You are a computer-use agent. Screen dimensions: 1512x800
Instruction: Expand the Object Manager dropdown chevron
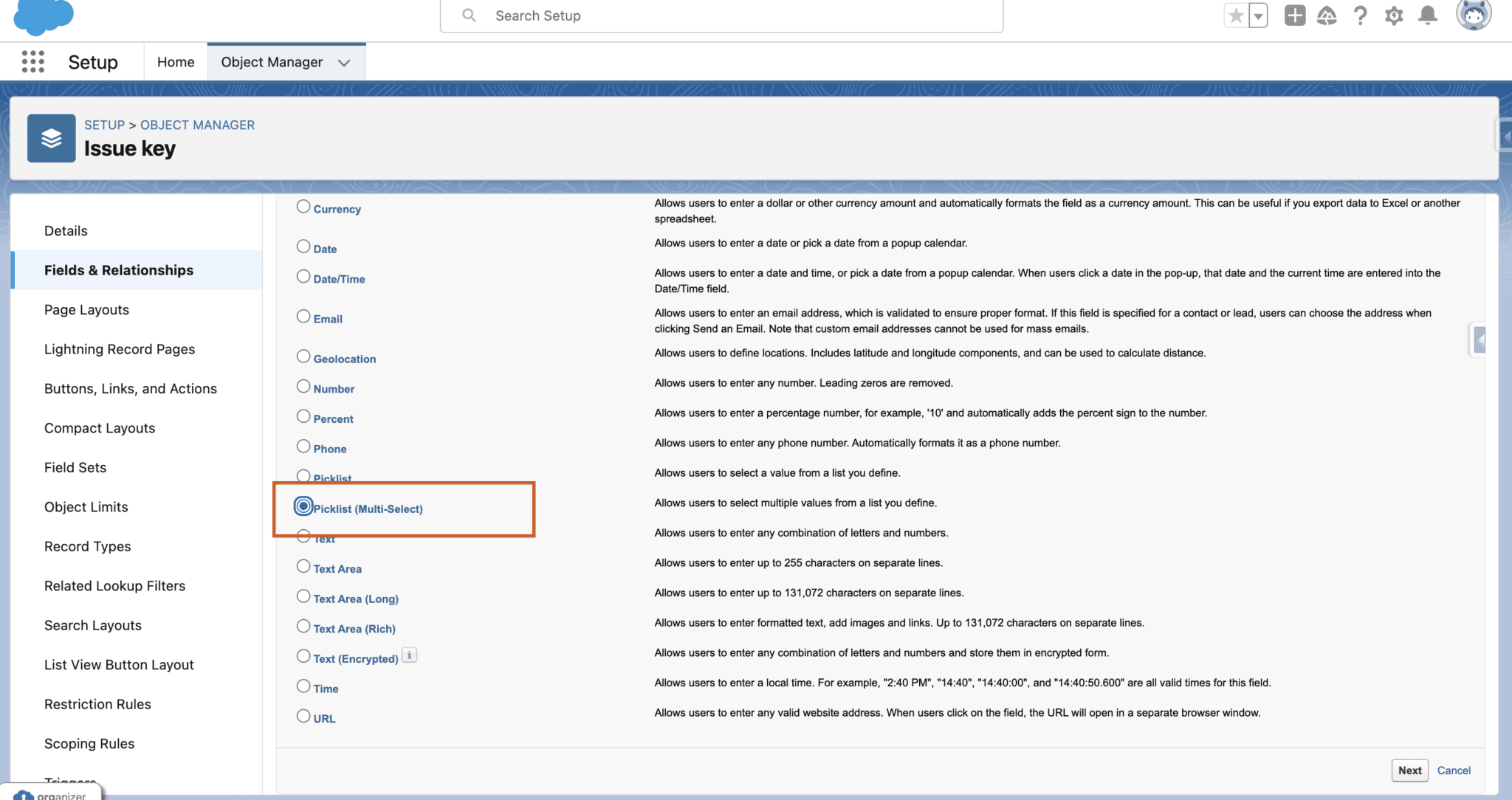click(x=343, y=63)
